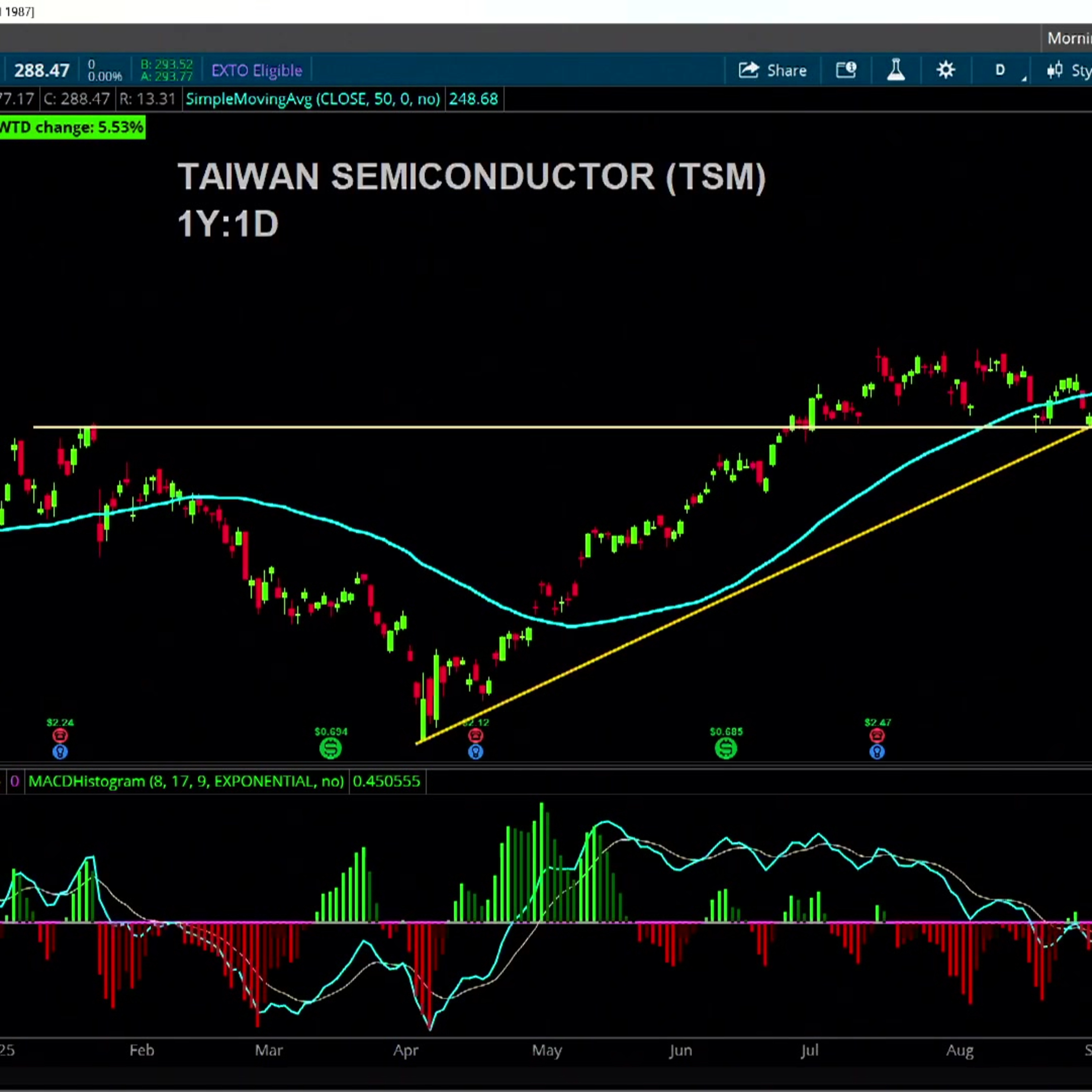Click the green WTD change: 5.53% label

72,127
